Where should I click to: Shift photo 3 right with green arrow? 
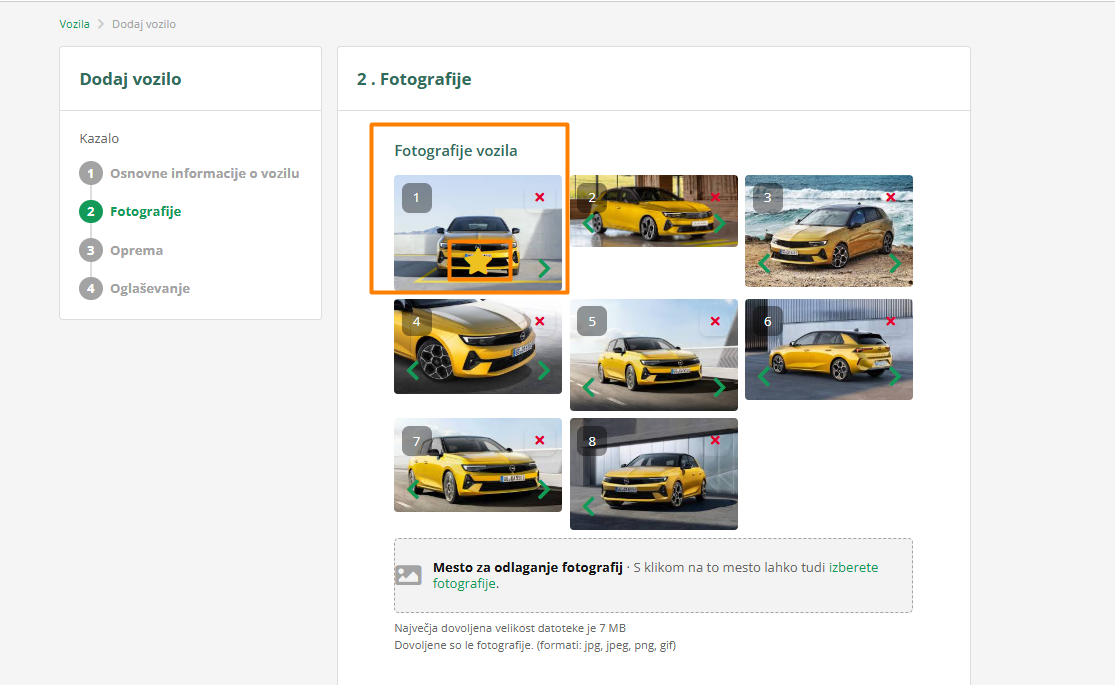(x=895, y=263)
